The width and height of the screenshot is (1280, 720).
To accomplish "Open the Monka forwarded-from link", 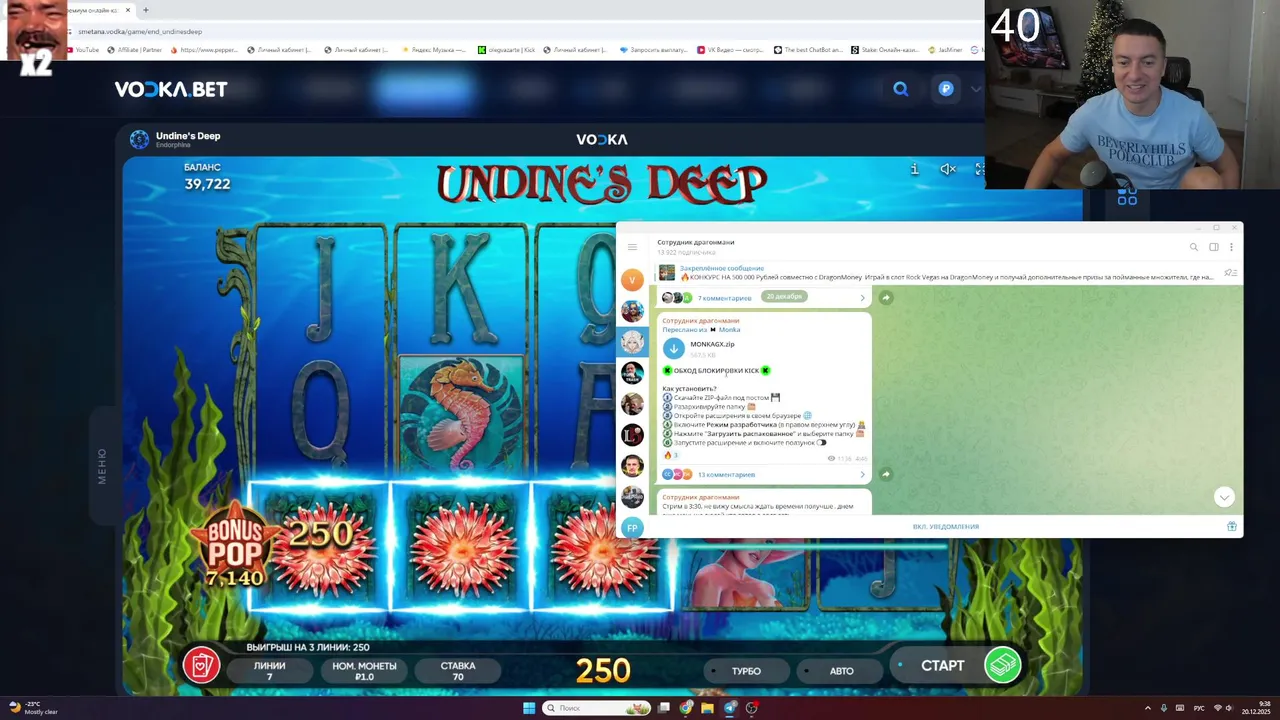I will coord(729,329).
